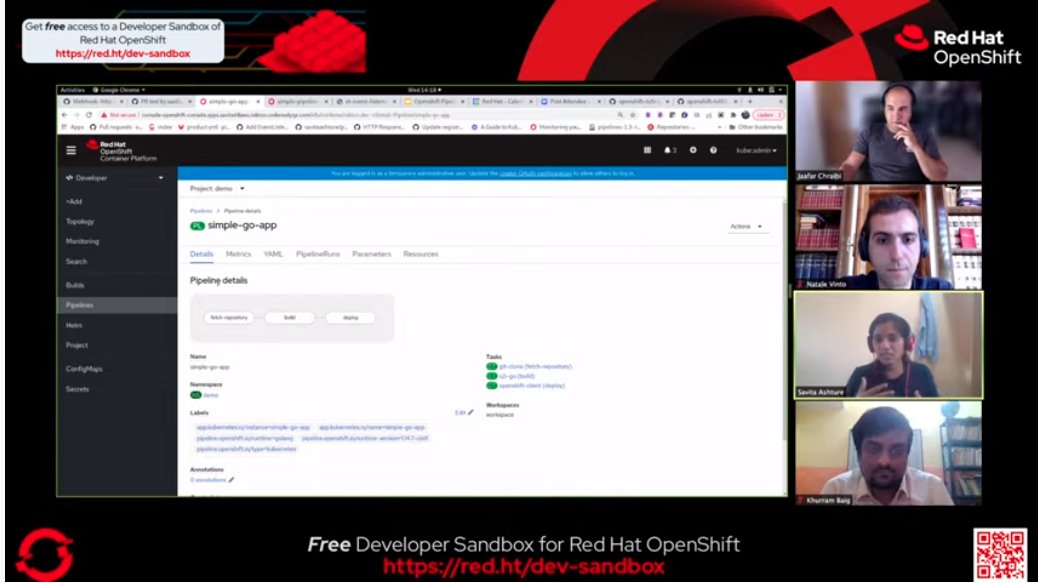
Task: Open the notifications bell icon
Action: pos(667,150)
